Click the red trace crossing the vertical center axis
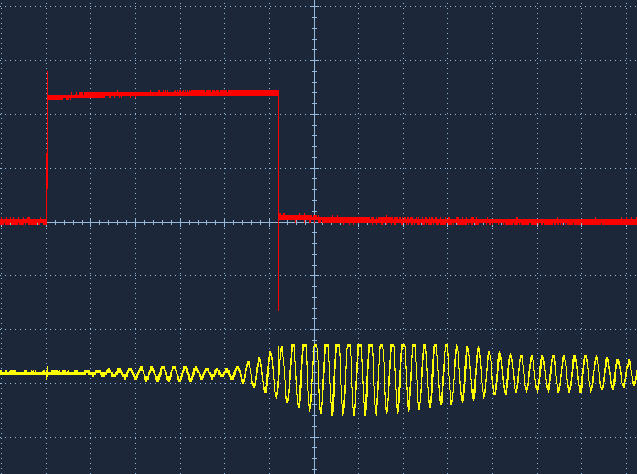The width and height of the screenshot is (637, 474). point(314,218)
